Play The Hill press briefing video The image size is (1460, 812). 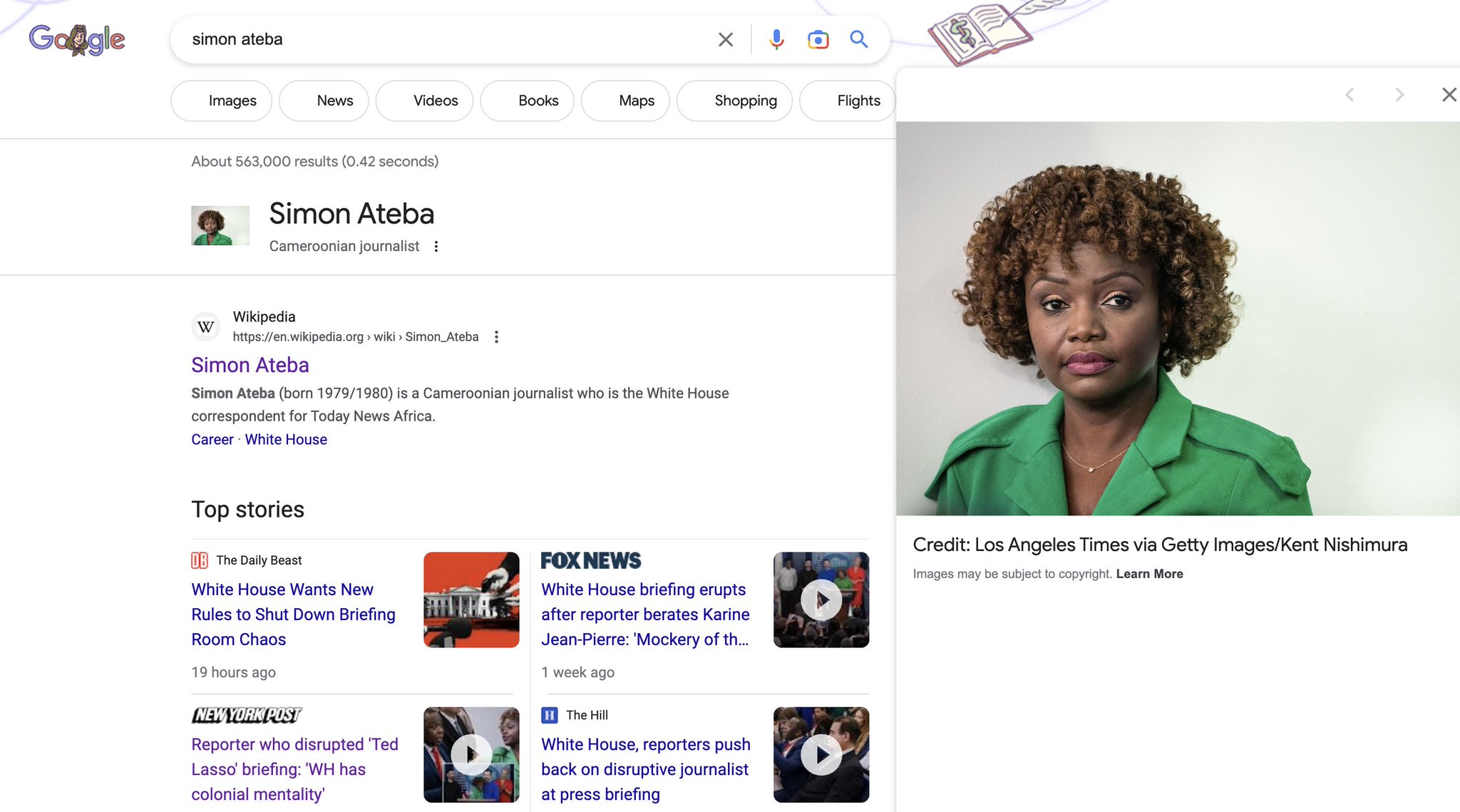[821, 754]
